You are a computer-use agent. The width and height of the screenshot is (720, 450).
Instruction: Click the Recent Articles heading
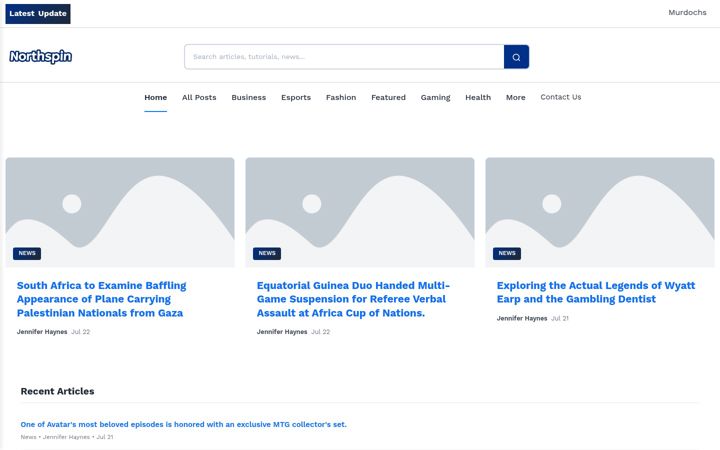[57, 391]
